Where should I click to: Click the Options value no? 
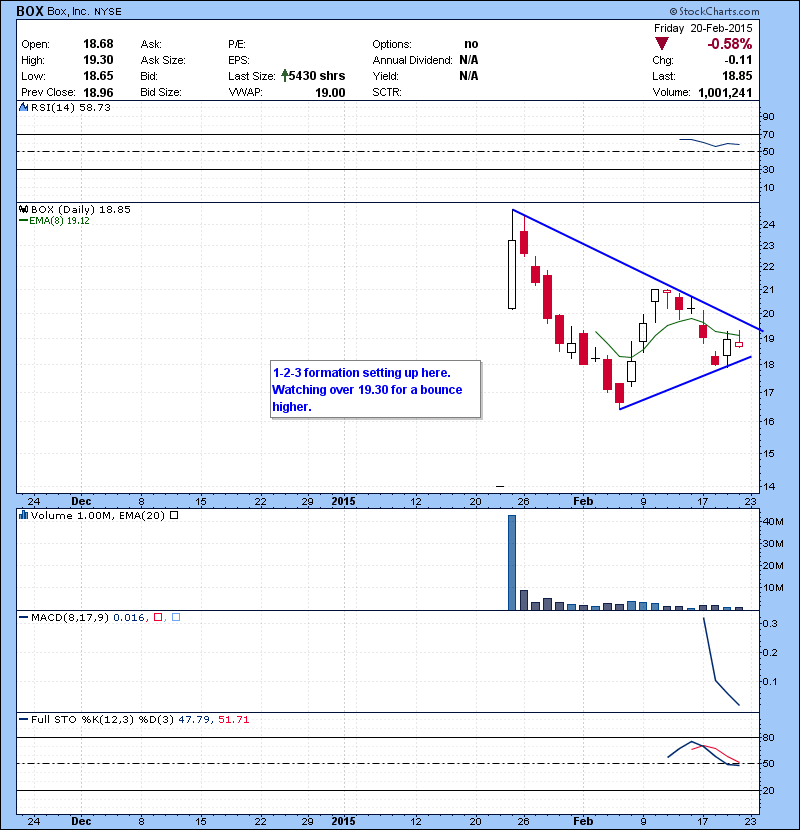471,44
